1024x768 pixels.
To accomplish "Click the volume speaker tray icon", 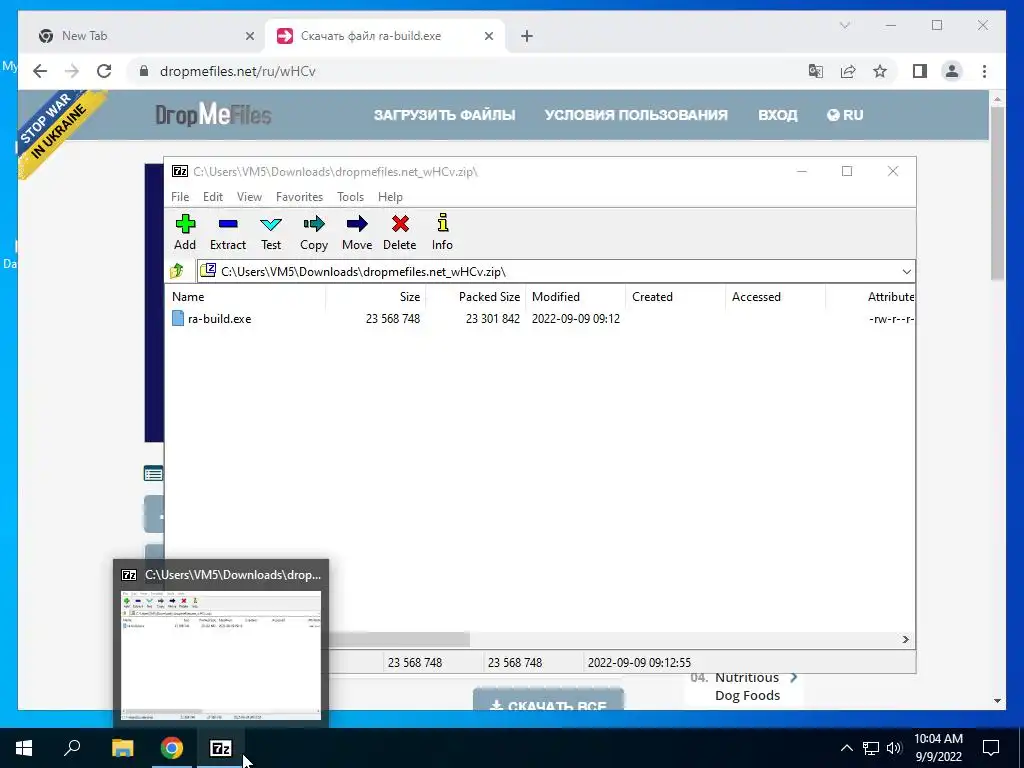I will pyautogui.click(x=894, y=748).
